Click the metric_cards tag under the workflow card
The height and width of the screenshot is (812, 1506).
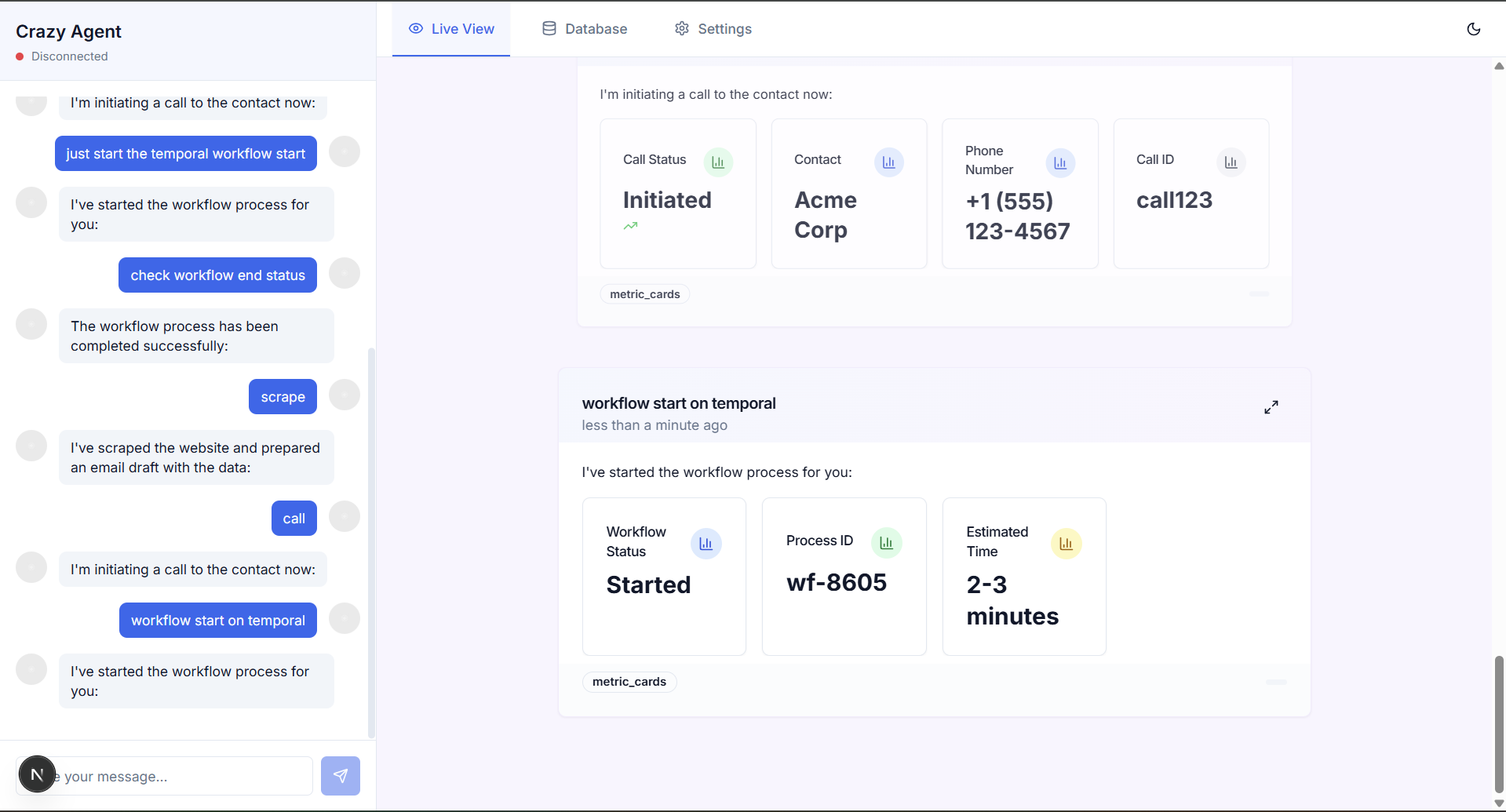tap(629, 682)
